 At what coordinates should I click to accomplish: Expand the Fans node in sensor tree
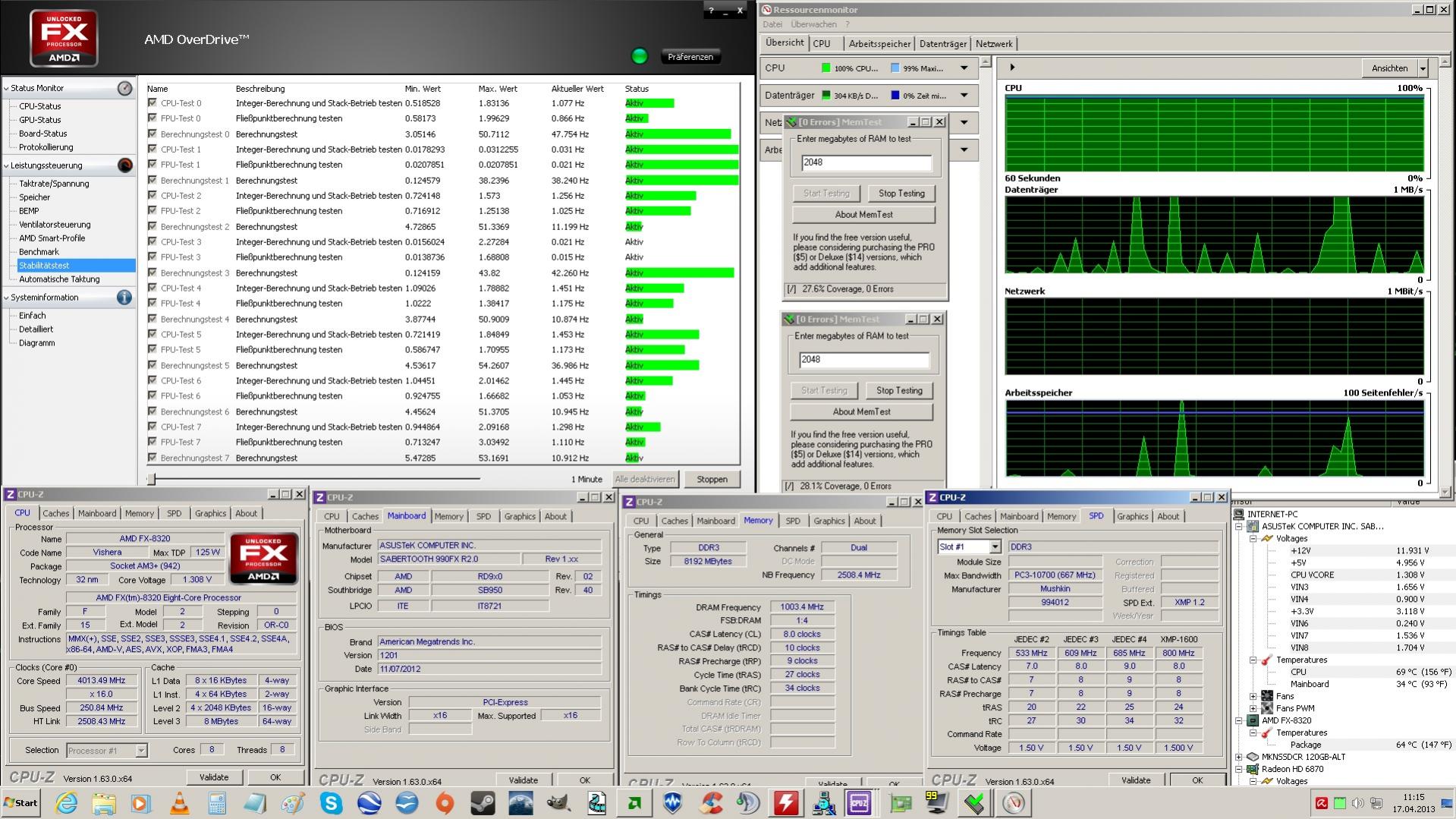[x=1253, y=696]
